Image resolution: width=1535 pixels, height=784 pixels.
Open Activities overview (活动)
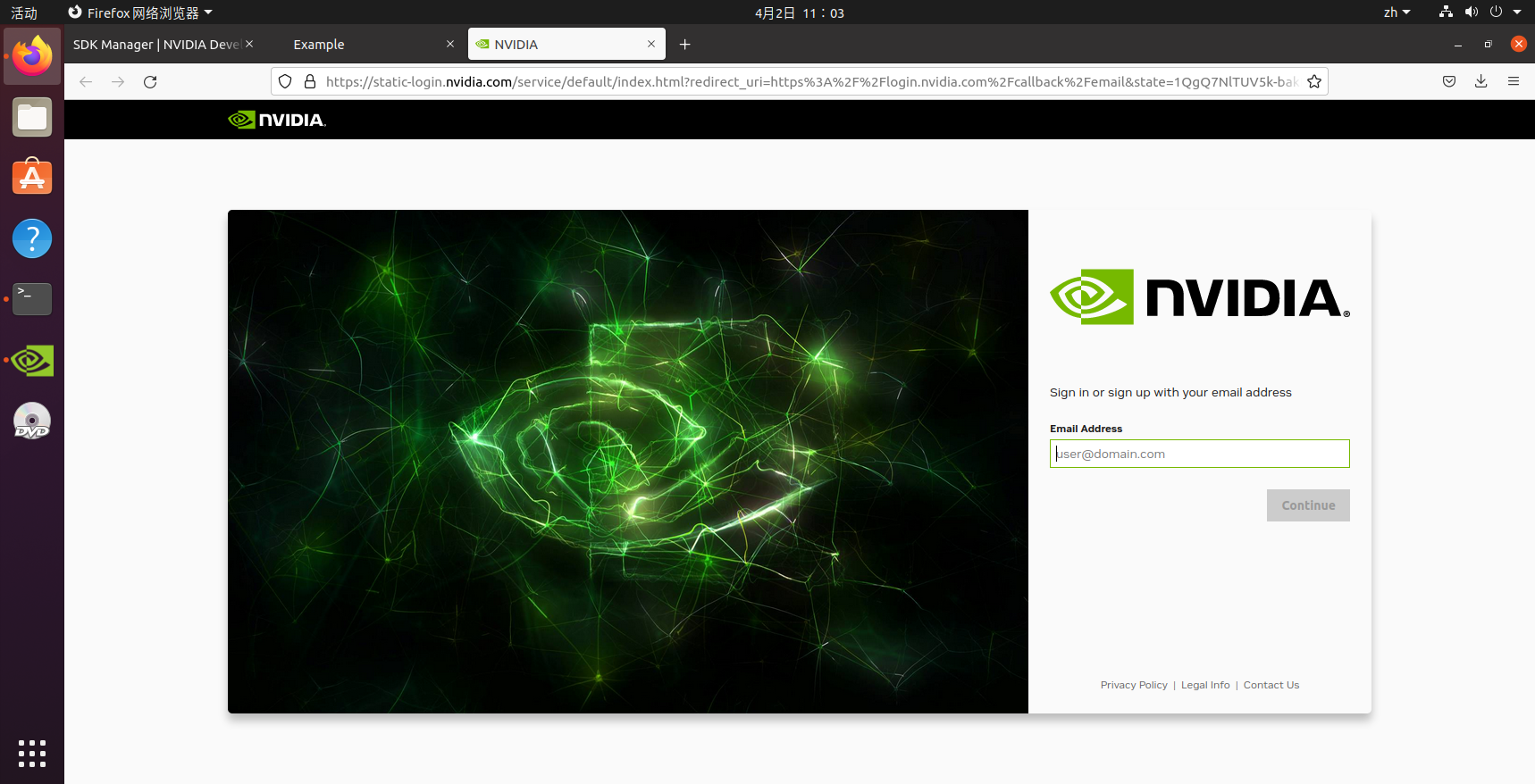tap(24, 13)
